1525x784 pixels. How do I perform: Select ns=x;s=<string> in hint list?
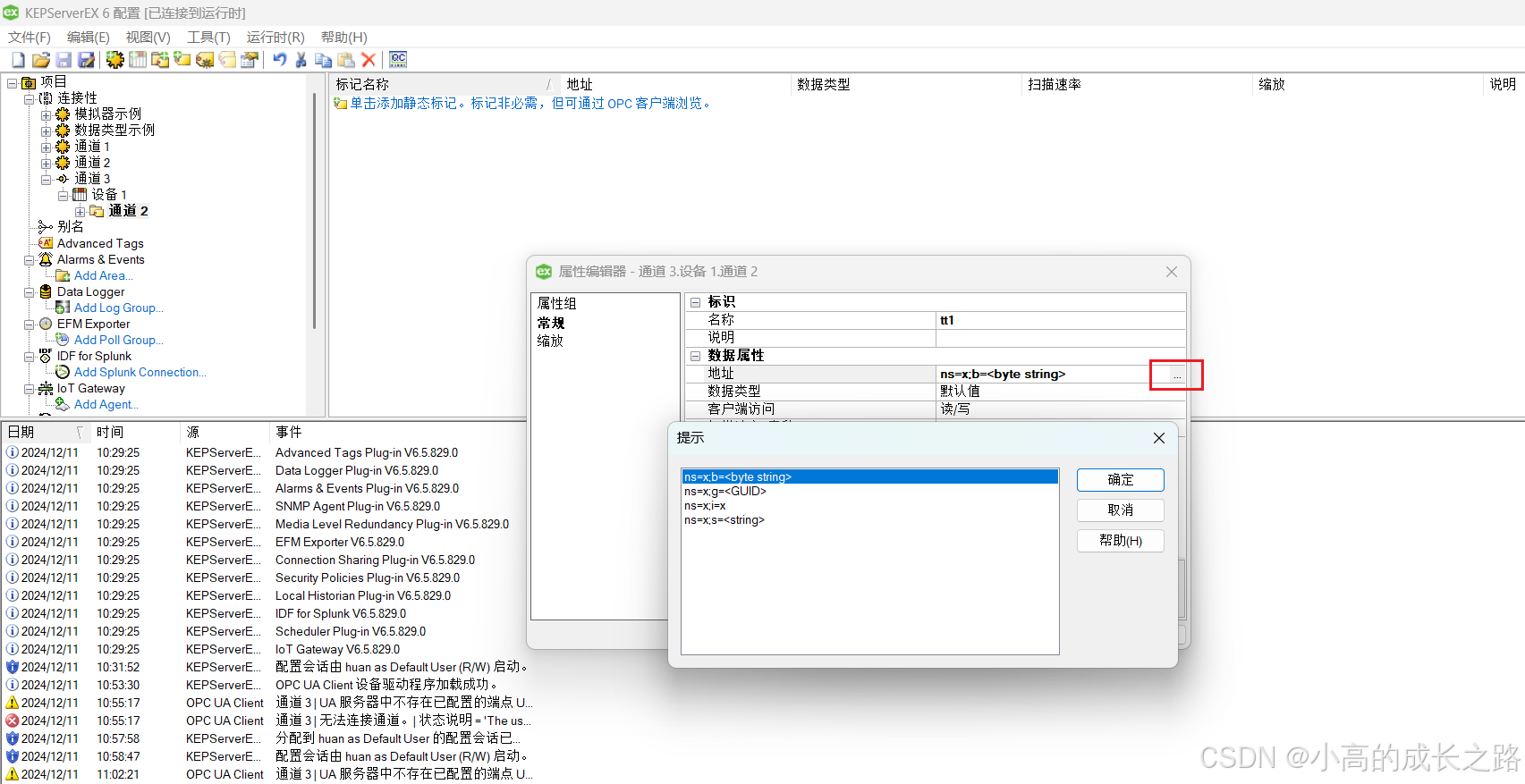869,520
